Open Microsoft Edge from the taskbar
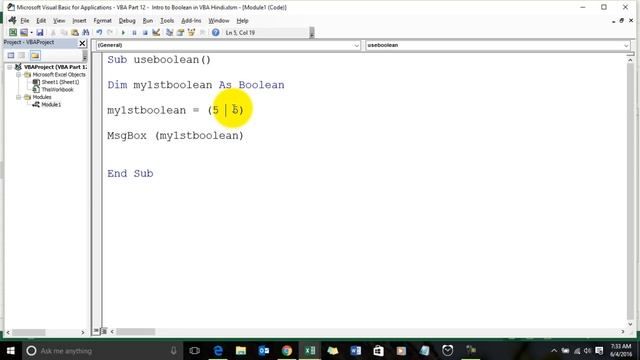This screenshot has height=360, width=640. (x=218, y=351)
